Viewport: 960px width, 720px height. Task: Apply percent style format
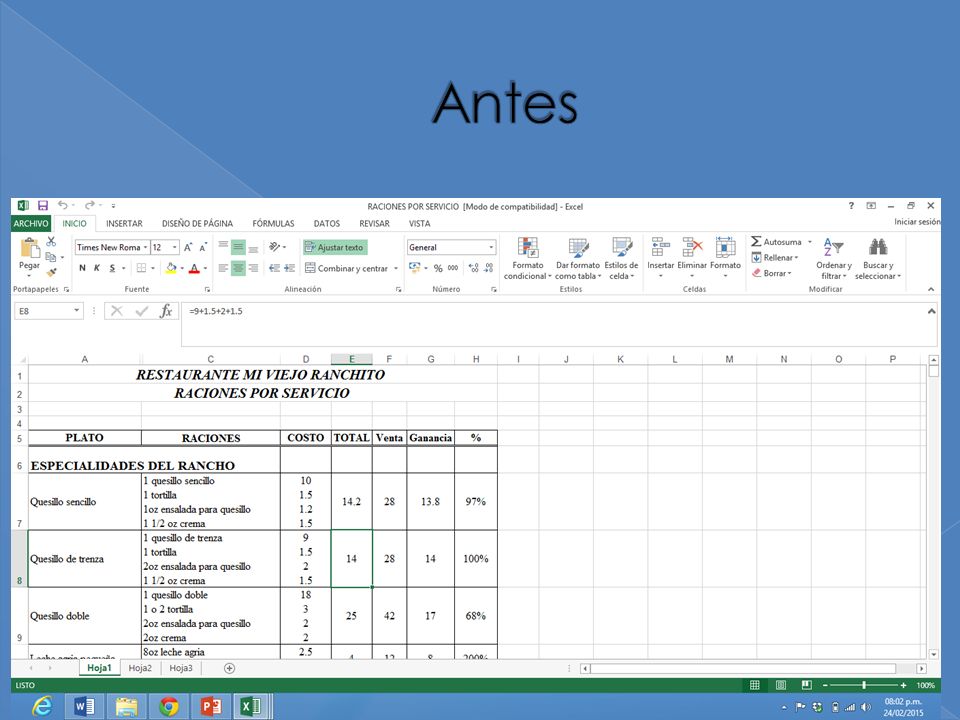pos(438,268)
